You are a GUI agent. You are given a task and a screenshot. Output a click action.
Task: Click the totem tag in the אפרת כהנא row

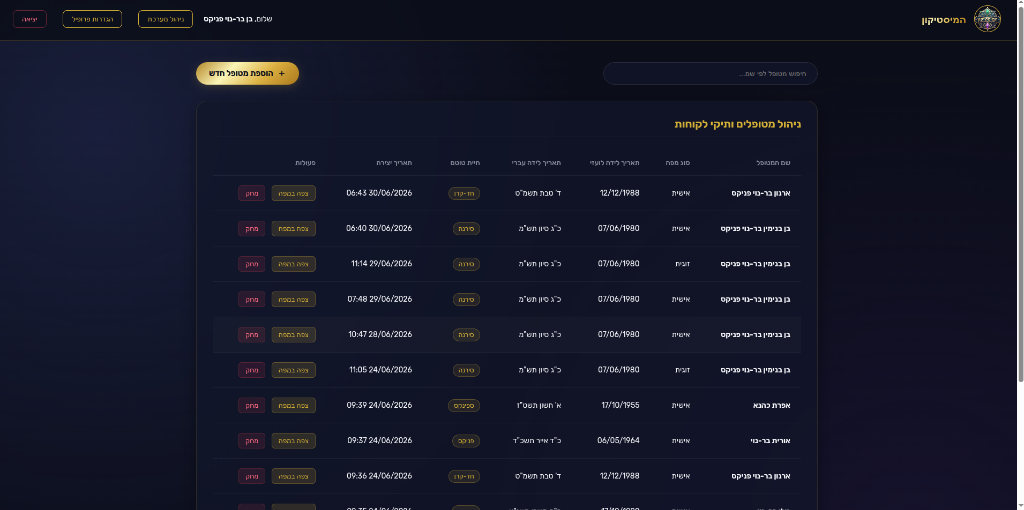tap(464, 406)
